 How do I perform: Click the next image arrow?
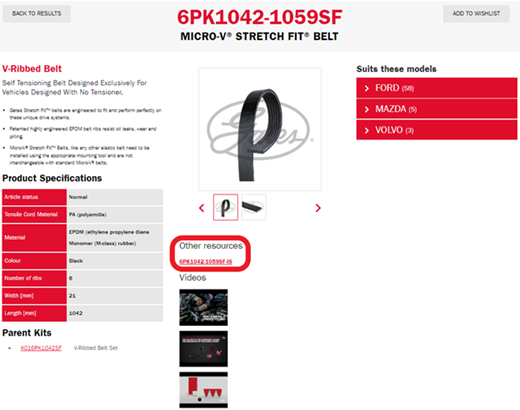(318, 208)
